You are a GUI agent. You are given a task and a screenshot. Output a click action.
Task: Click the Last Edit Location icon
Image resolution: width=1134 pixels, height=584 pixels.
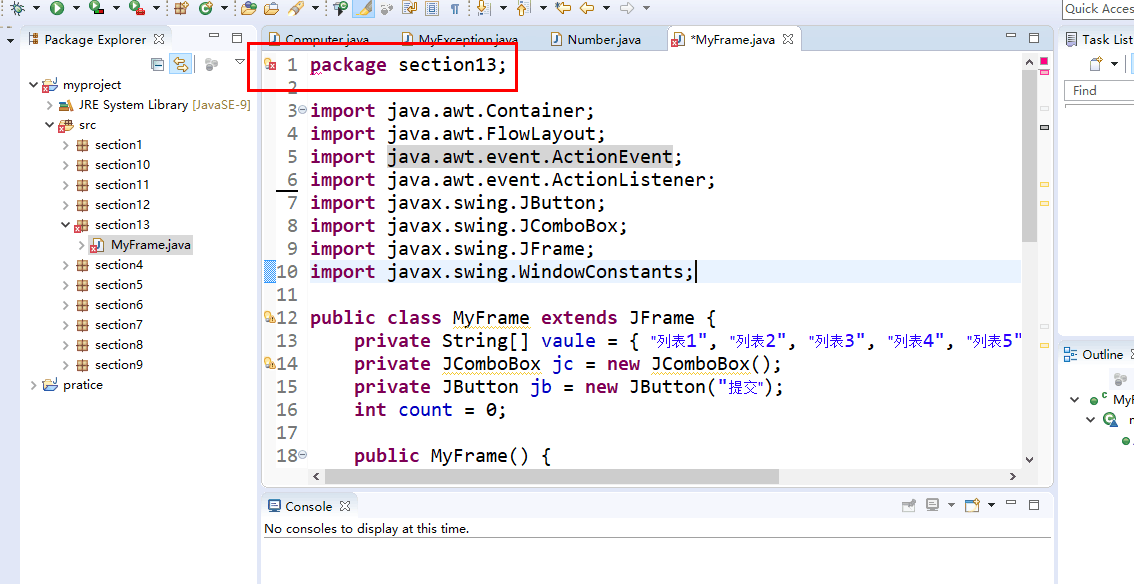click(x=563, y=8)
